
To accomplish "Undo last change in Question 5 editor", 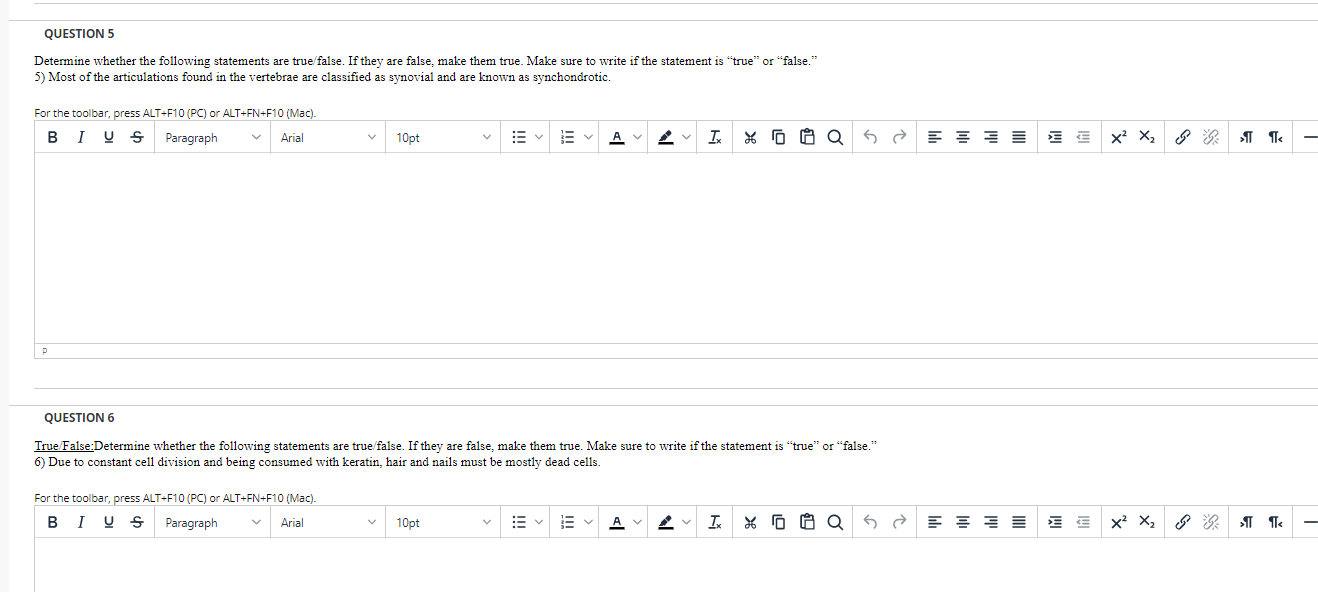I will (x=870, y=138).
